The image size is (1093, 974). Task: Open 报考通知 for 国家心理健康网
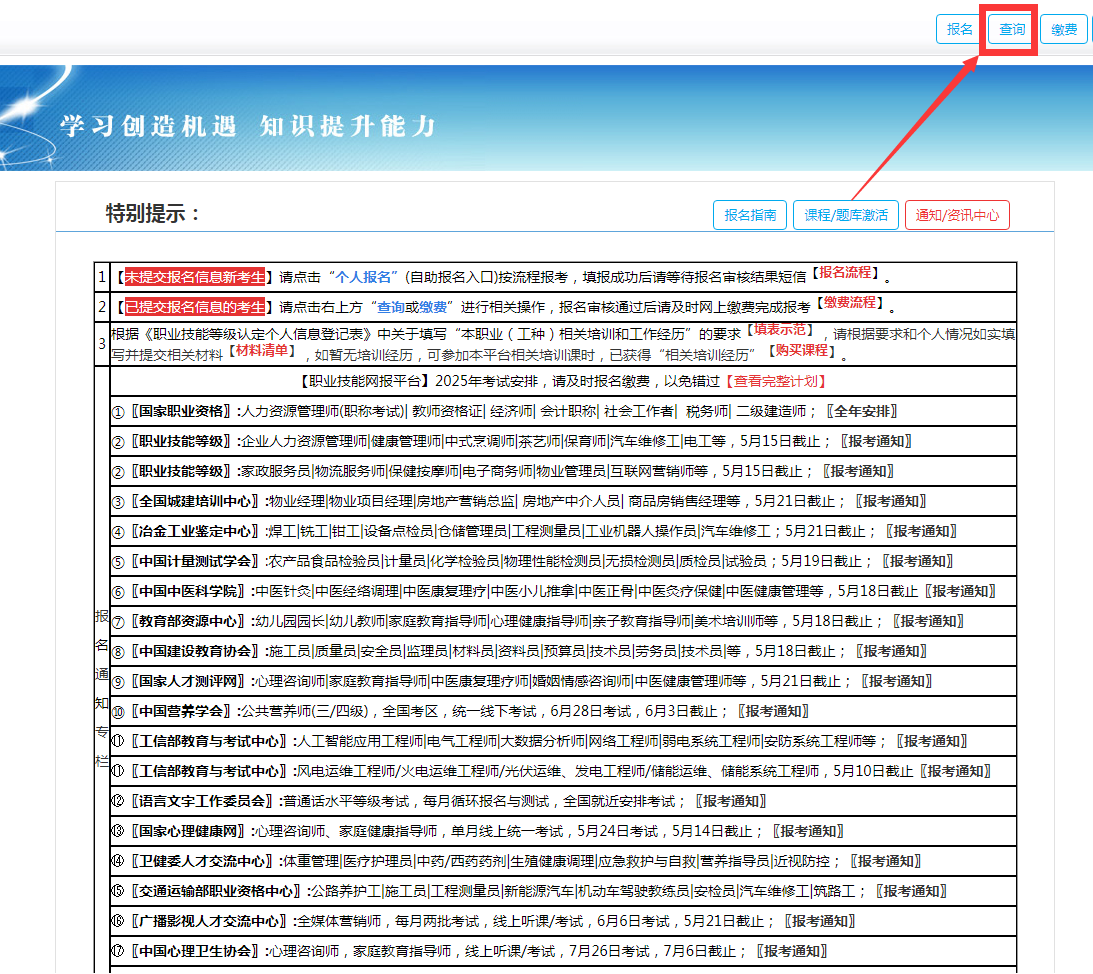[x=809, y=831]
